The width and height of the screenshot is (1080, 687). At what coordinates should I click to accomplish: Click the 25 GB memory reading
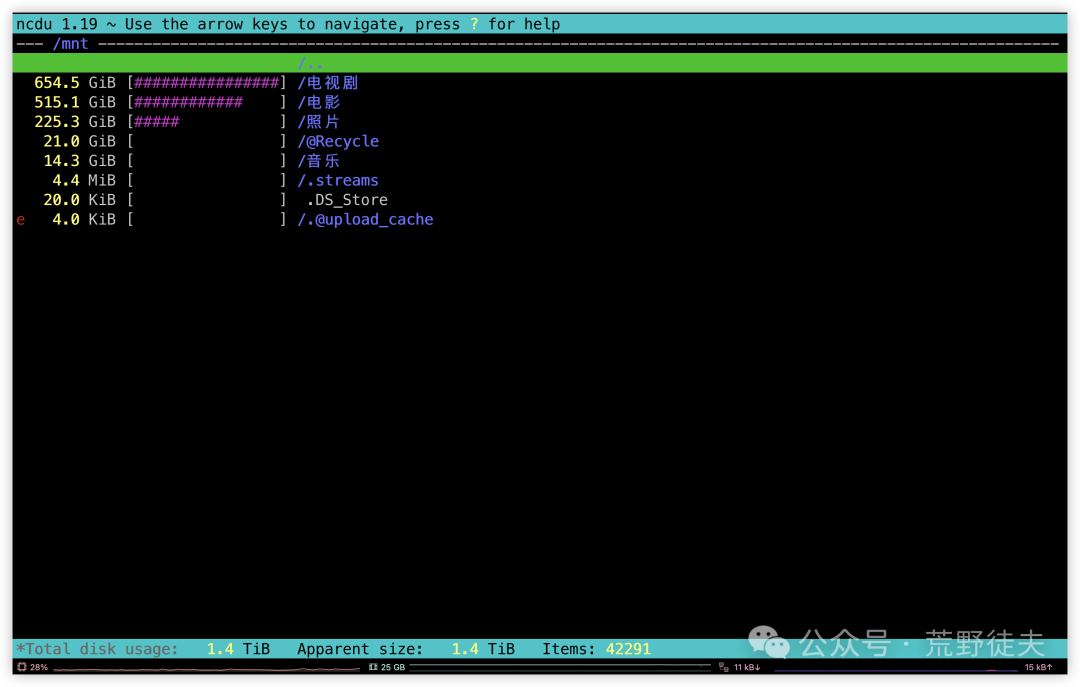393,667
